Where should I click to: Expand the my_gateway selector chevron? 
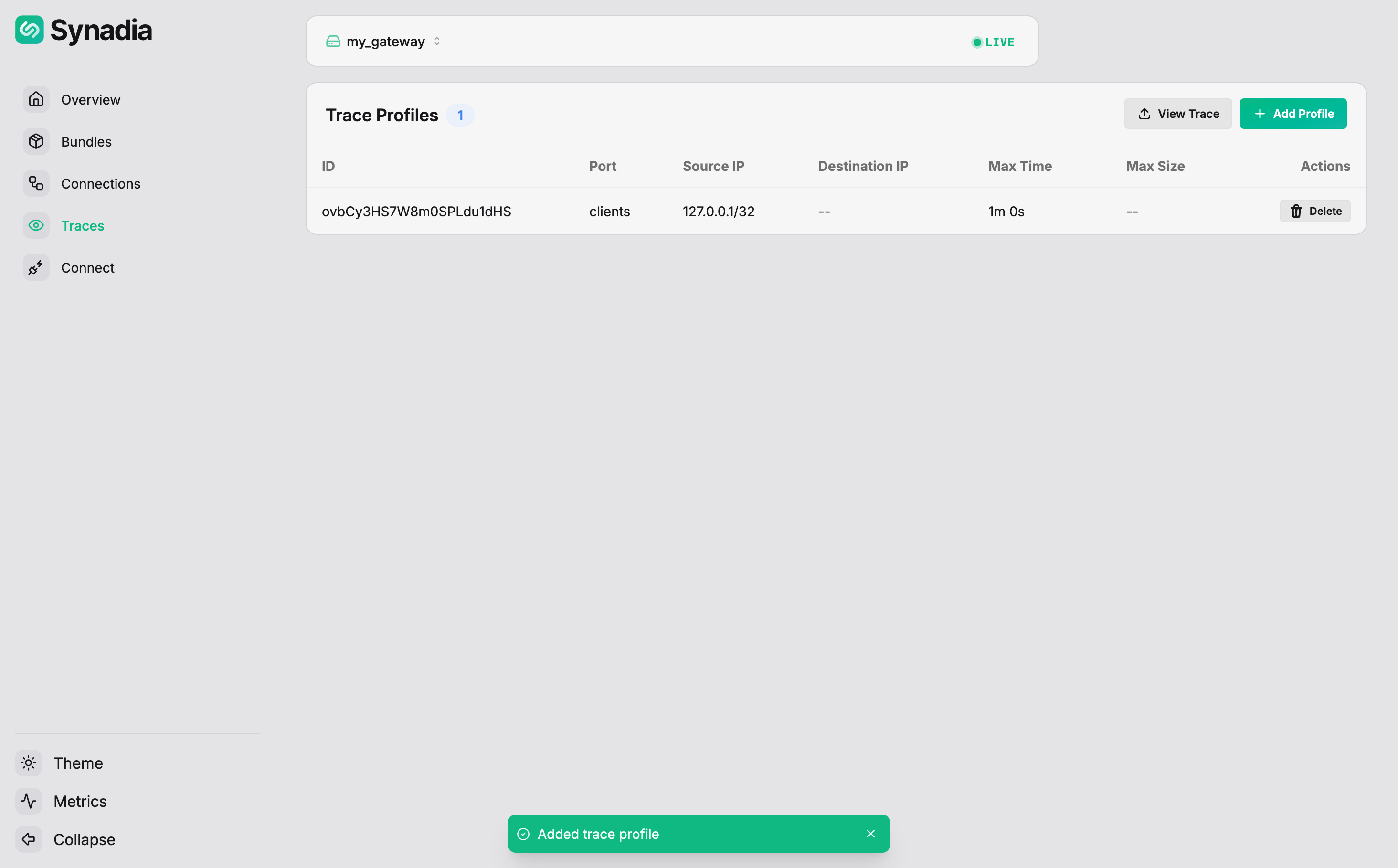(x=437, y=42)
